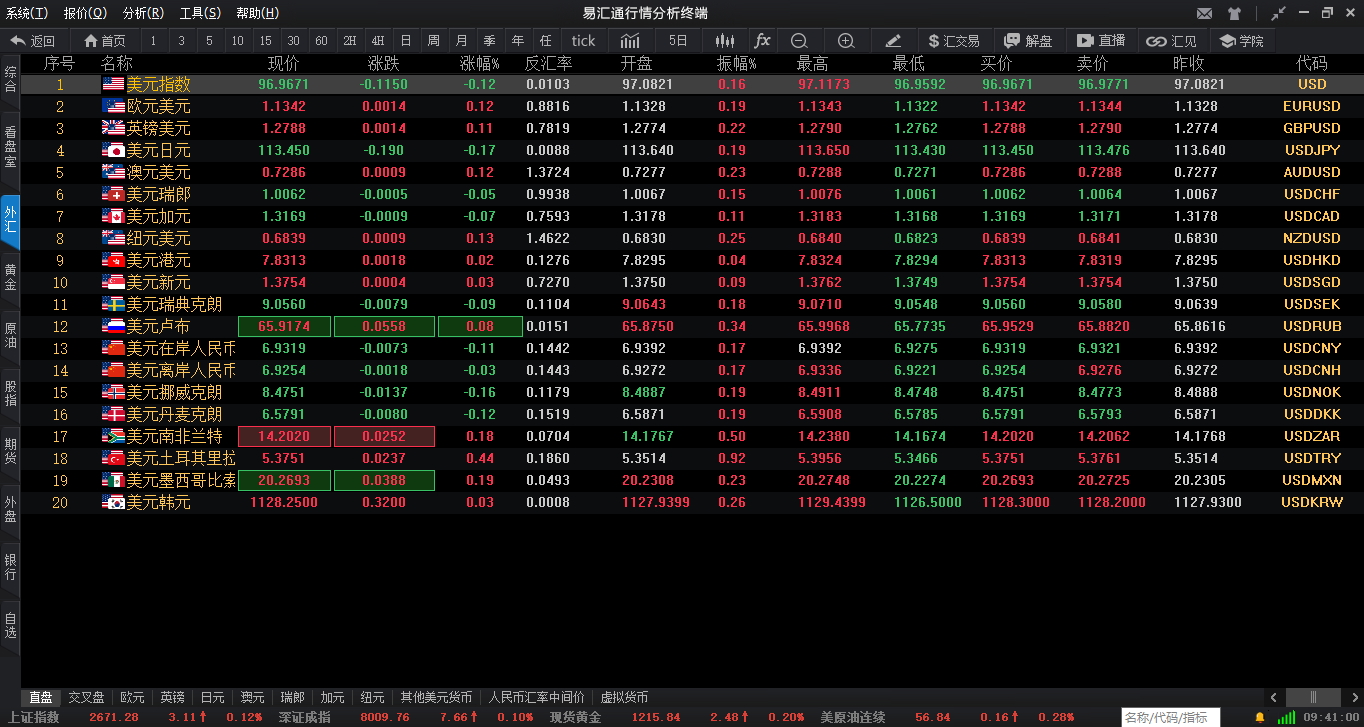Open 综合 sidebar tab

point(10,79)
